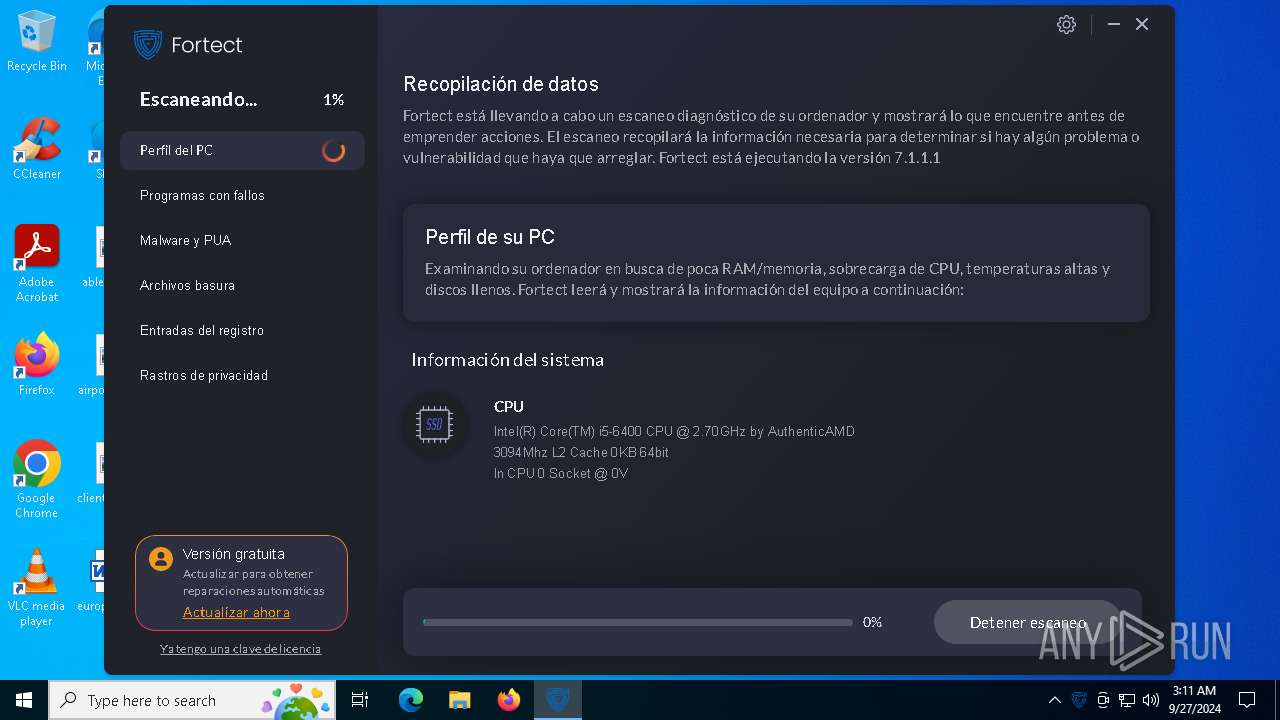
Task: Close the Fortect window
Action: 1142,24
